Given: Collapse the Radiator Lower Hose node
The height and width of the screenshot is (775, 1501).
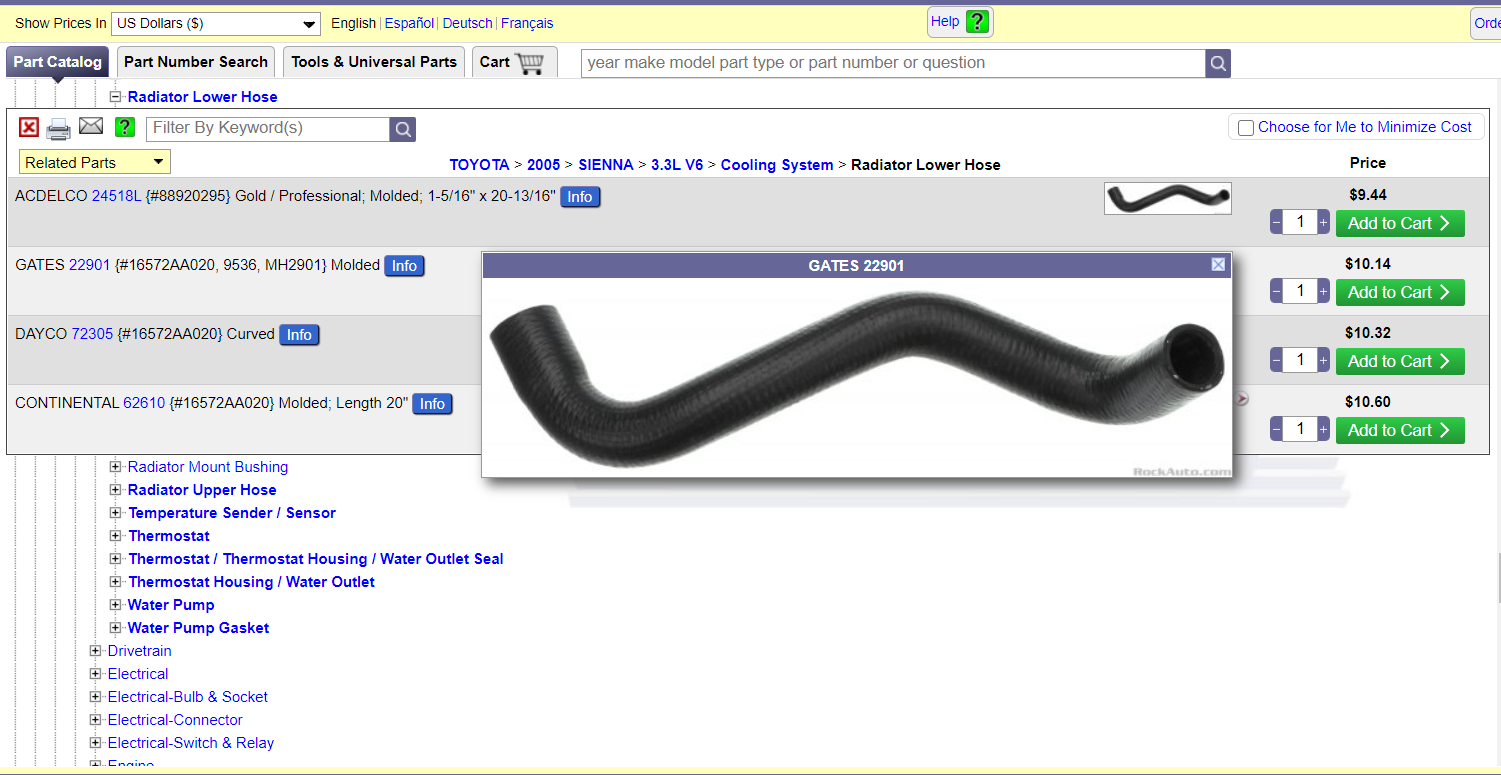Looking at the screenshot, I should coord(115,97).
